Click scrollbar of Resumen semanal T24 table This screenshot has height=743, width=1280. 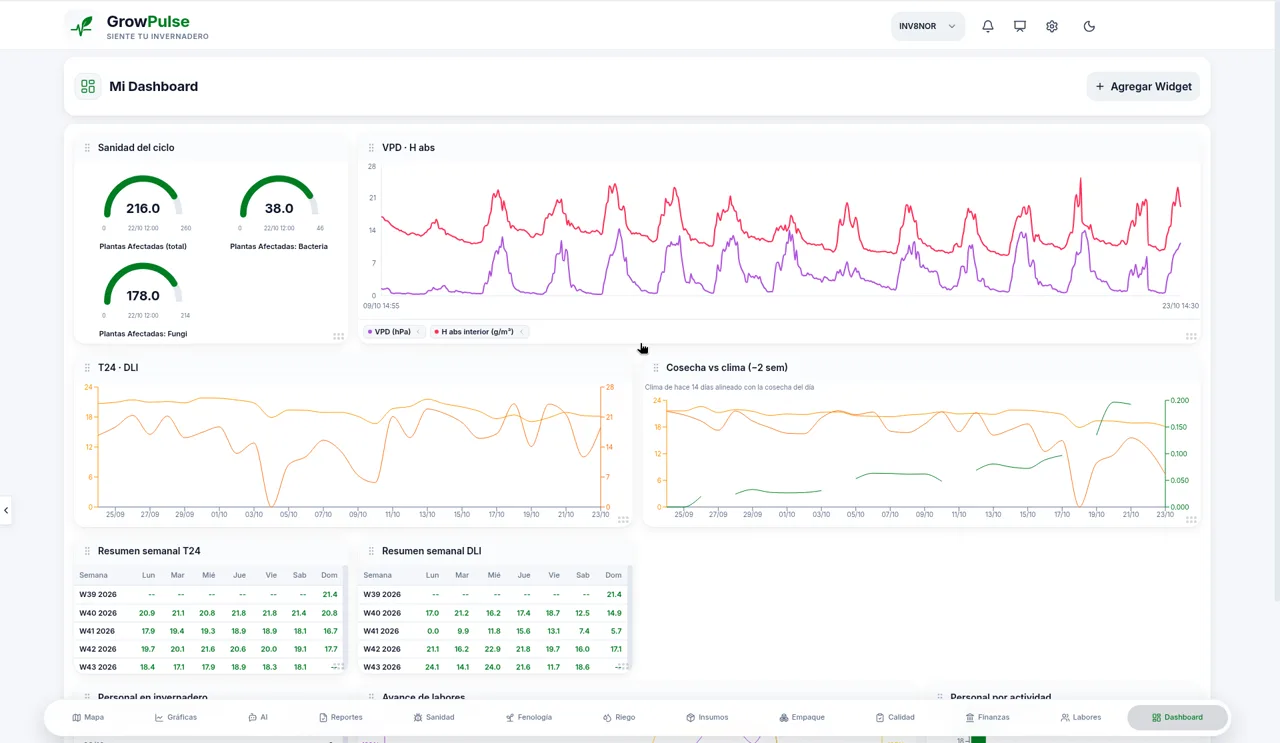[x=345, y=618]
